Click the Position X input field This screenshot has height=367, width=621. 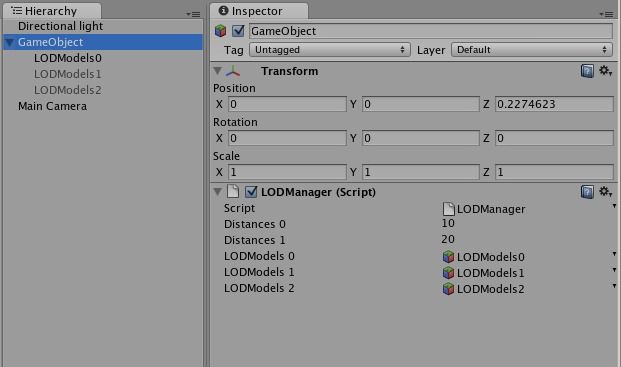287,104
